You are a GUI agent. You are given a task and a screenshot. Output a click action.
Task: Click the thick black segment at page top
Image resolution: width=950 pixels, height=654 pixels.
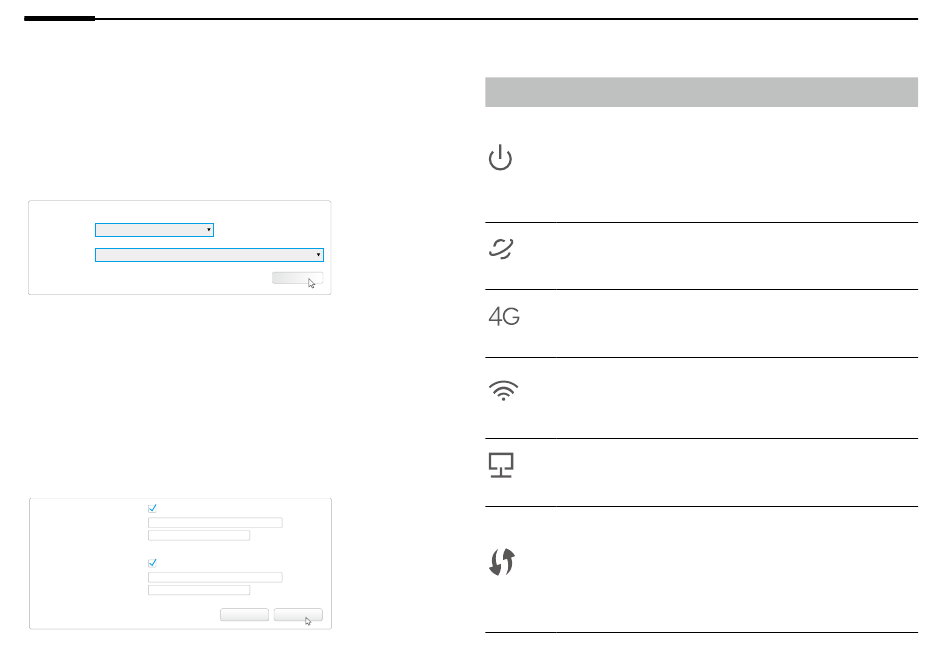pyautogui.click(x=59, y=19)
